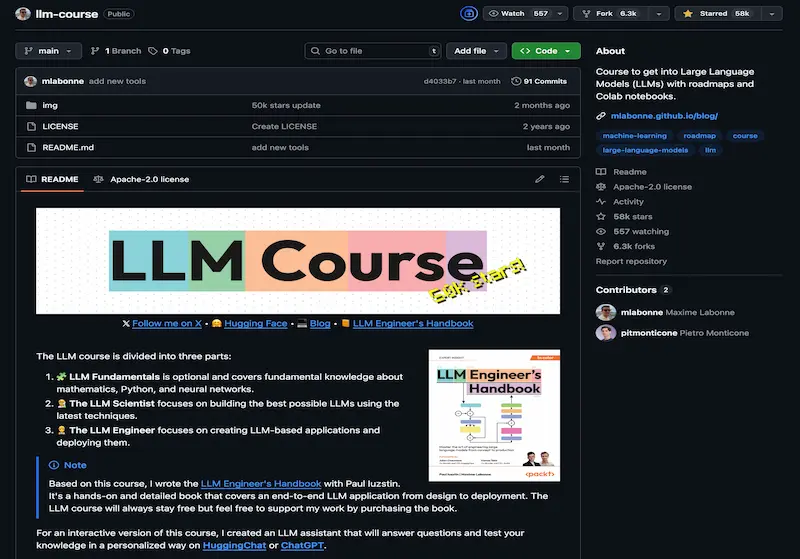The width and height of the screenshot is (800, 559).
Task: Expand the Watch notifications dropdown arrow
Action: click(x=560, y=14)
